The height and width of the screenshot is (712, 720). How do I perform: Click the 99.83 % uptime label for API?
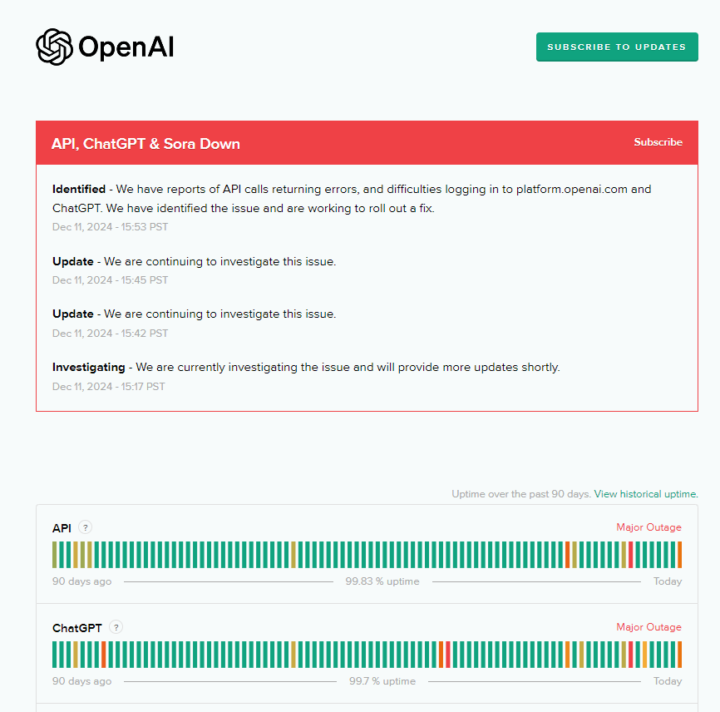pyautogui.click(x=382, y=582)
